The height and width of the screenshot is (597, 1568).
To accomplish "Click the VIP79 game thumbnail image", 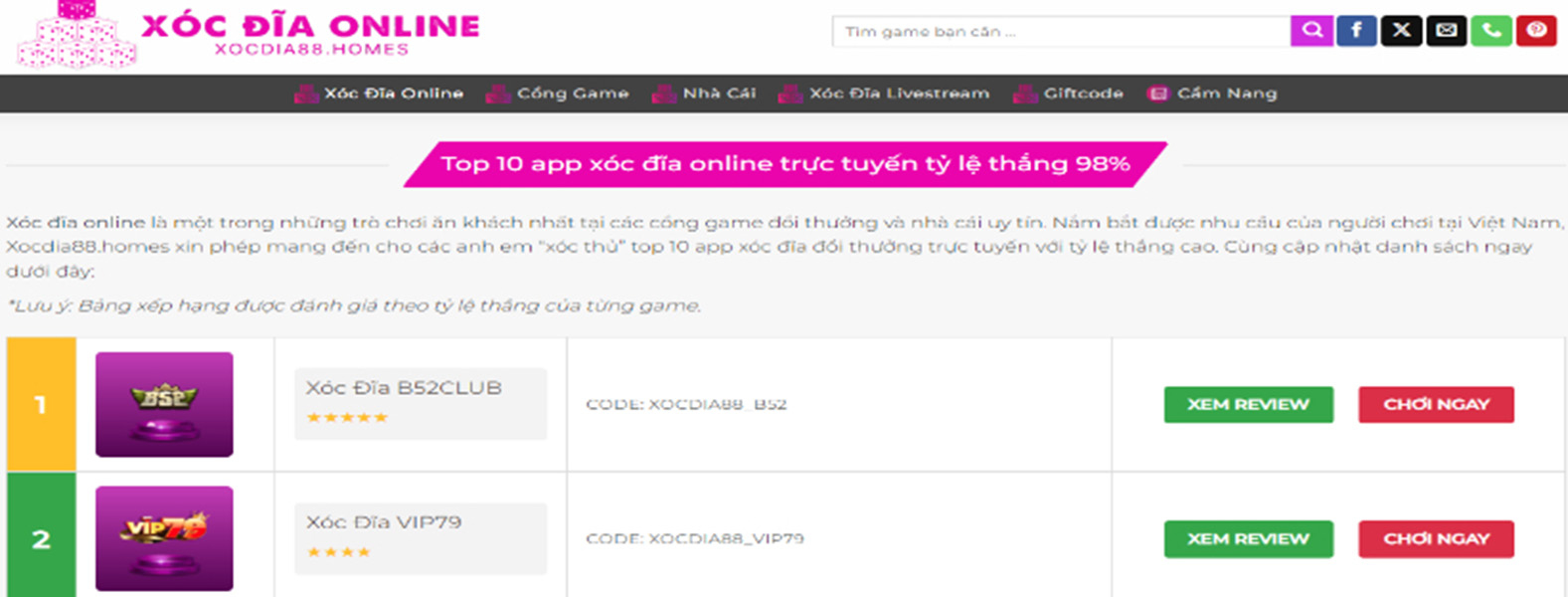I will 164,538.
